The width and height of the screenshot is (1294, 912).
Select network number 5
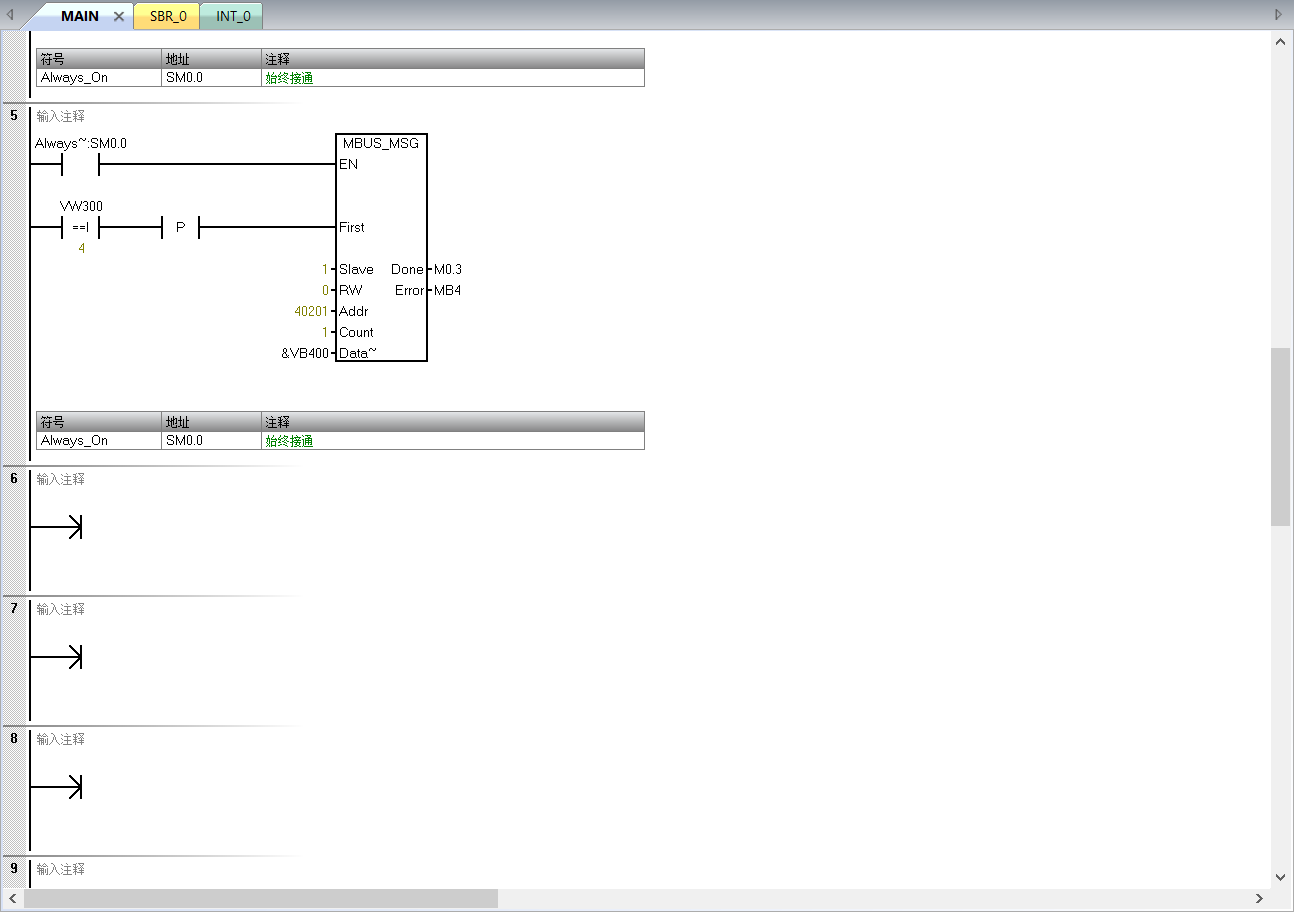pyautogui.click(x=14, y=115)
